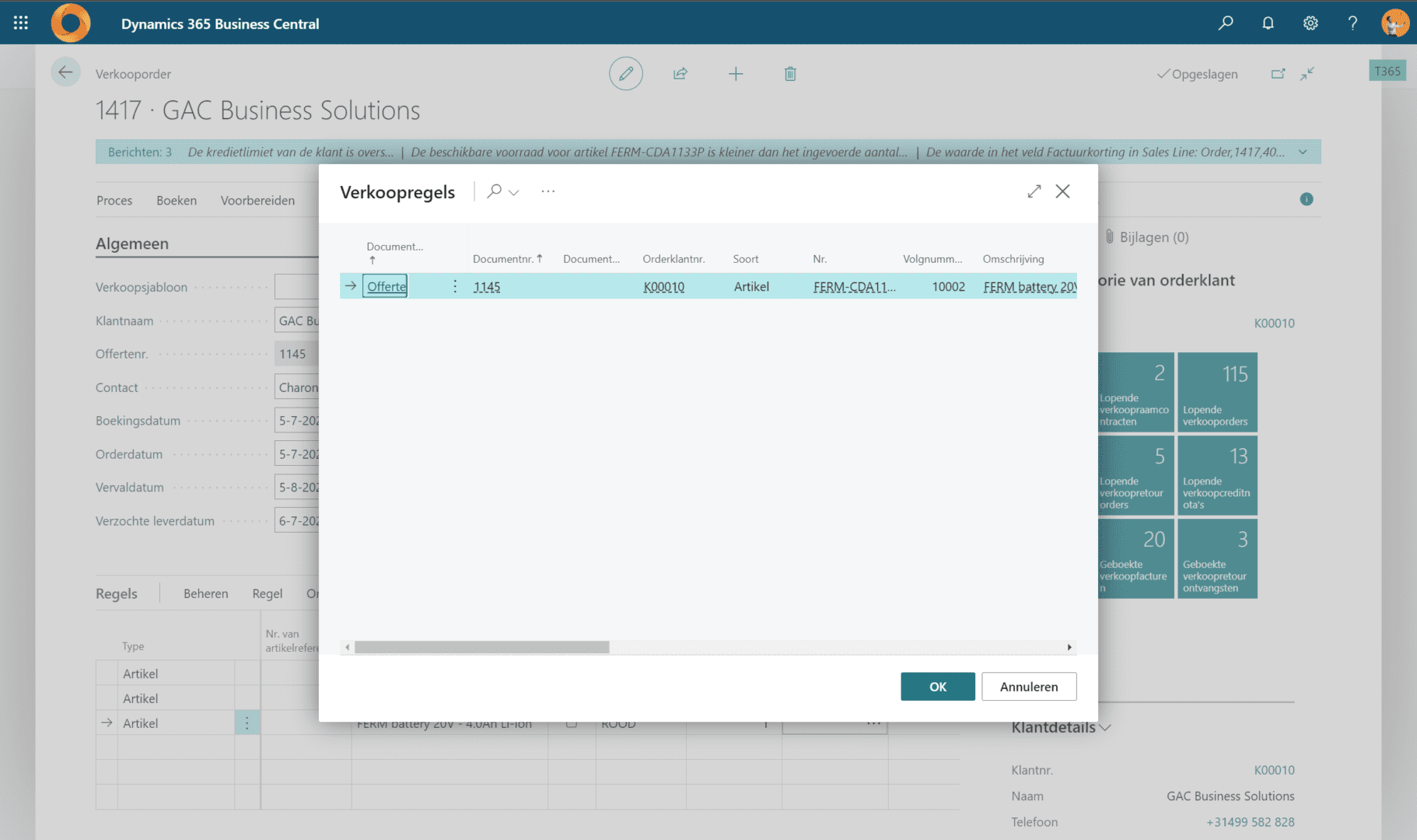Open the Offerte link in selected row
This screenshot has height=840, width=1417.
point(387,286)
